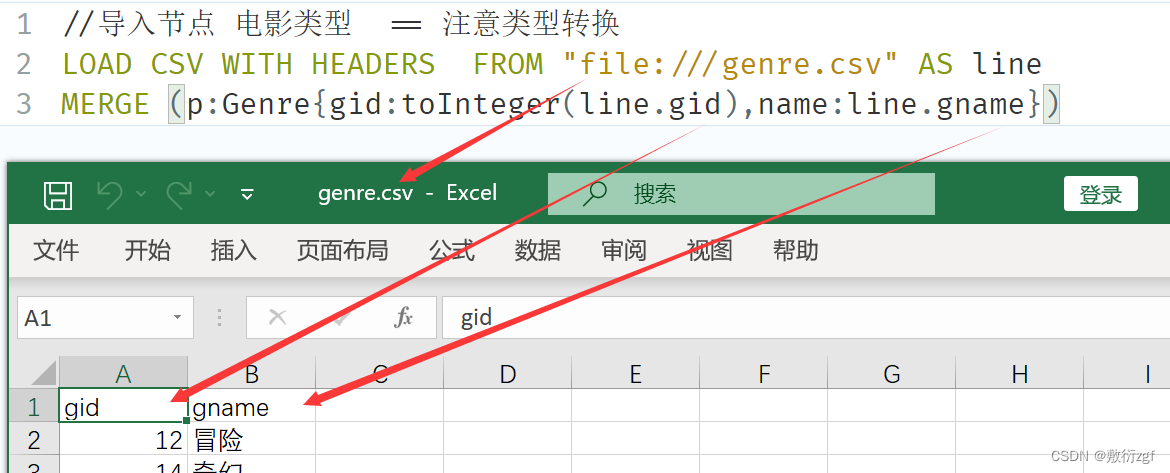
Task: Select cell A2 containing 12
Action: 123,439
